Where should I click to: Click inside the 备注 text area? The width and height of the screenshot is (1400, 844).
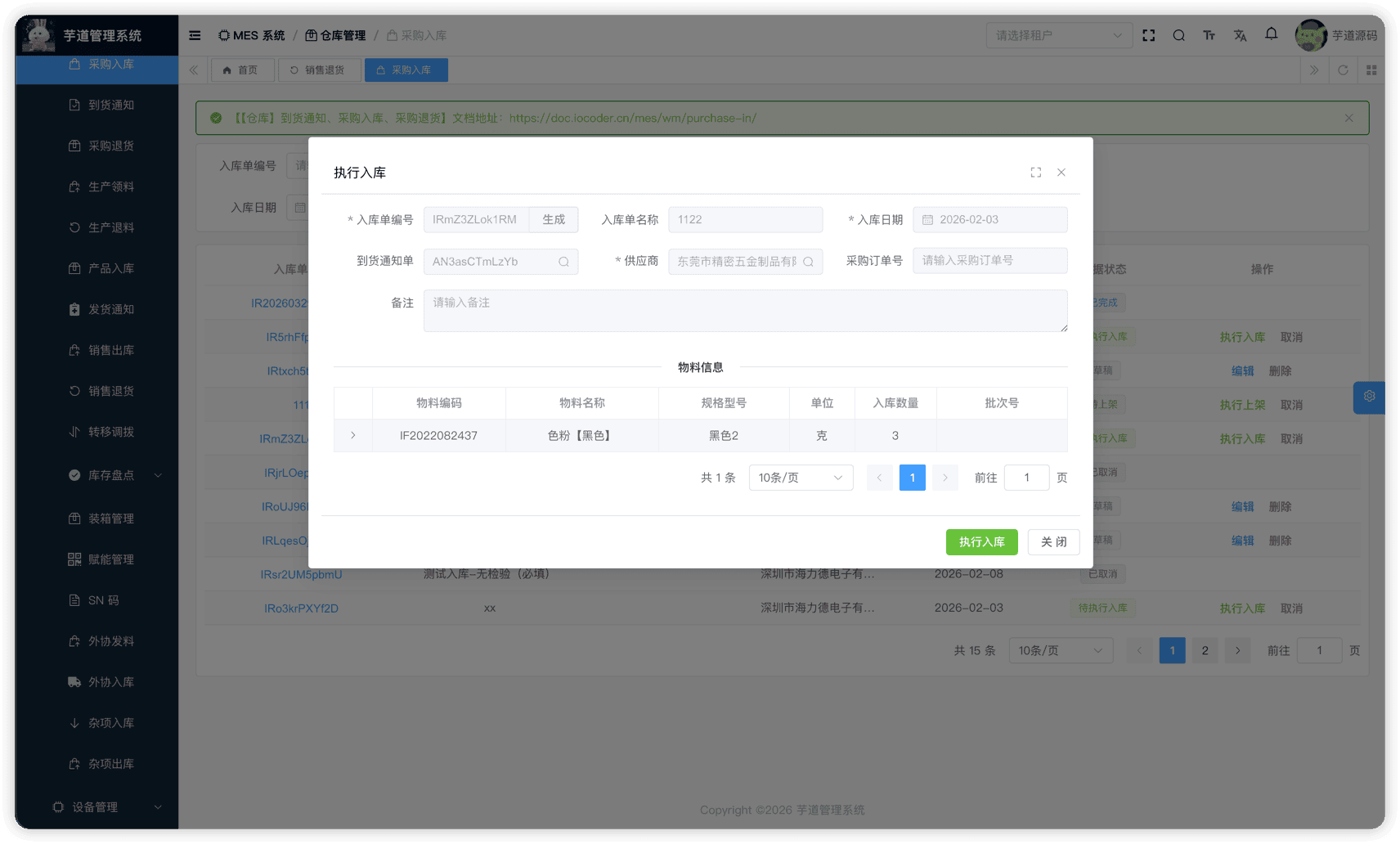(744, 311)
